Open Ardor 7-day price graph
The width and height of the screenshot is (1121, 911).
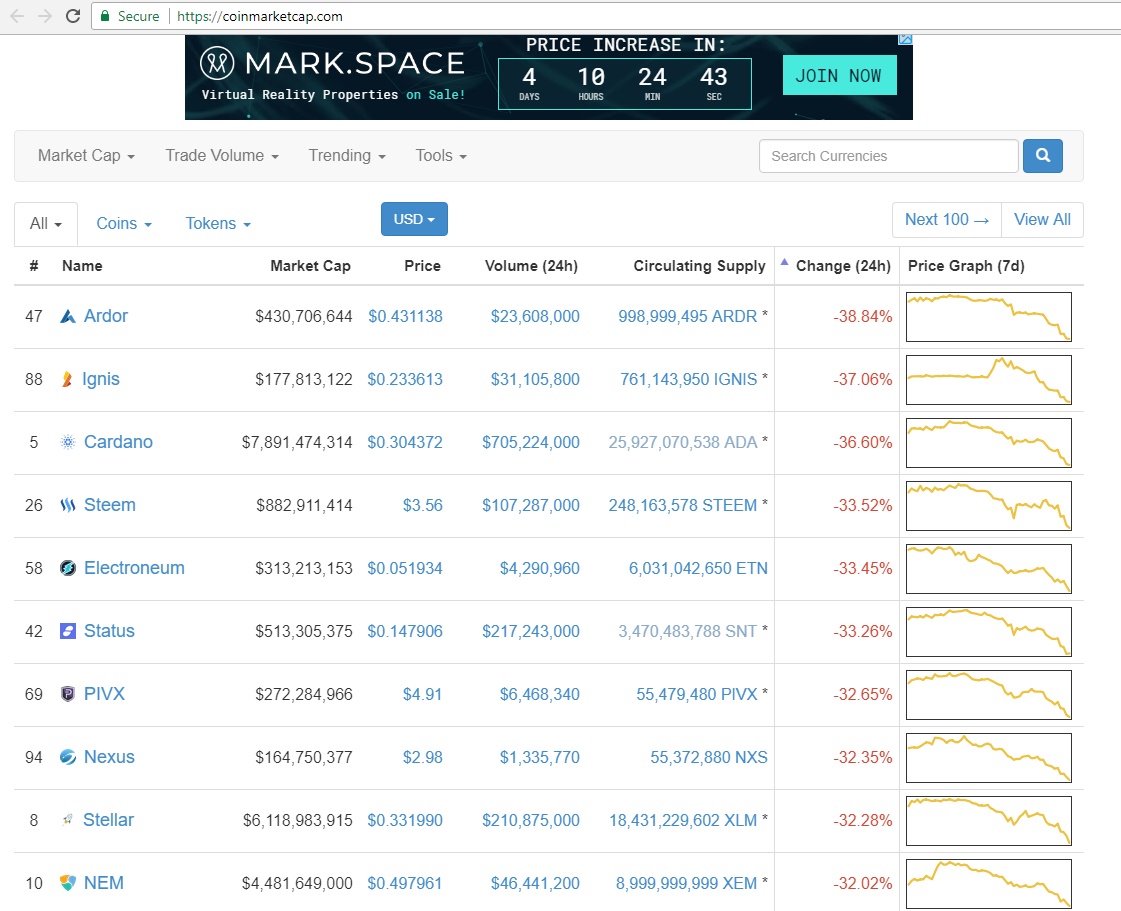click(x=989, y=317)
